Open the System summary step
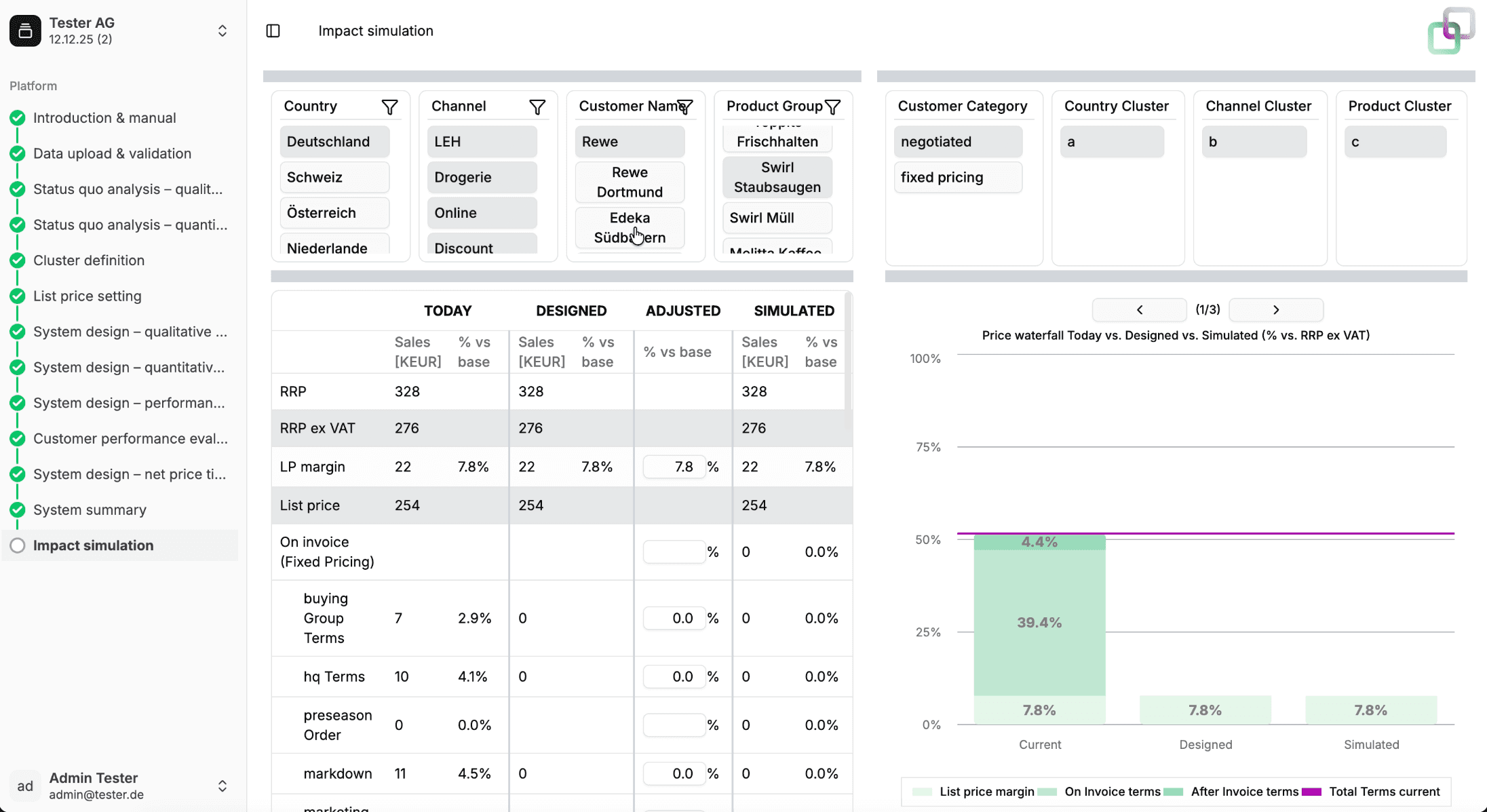 click(x=90, y=509)
